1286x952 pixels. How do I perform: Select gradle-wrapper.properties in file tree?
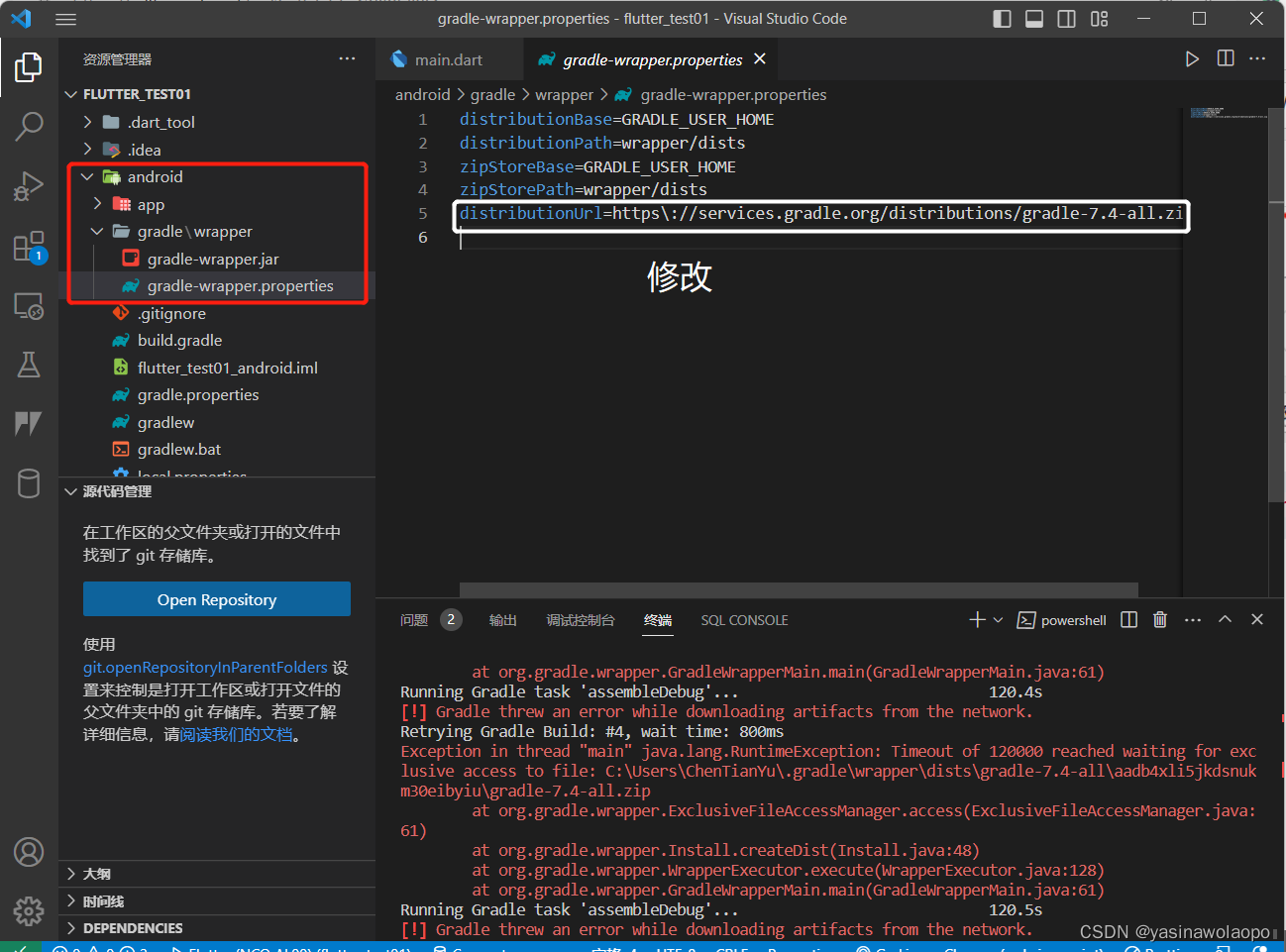point(241,286)
